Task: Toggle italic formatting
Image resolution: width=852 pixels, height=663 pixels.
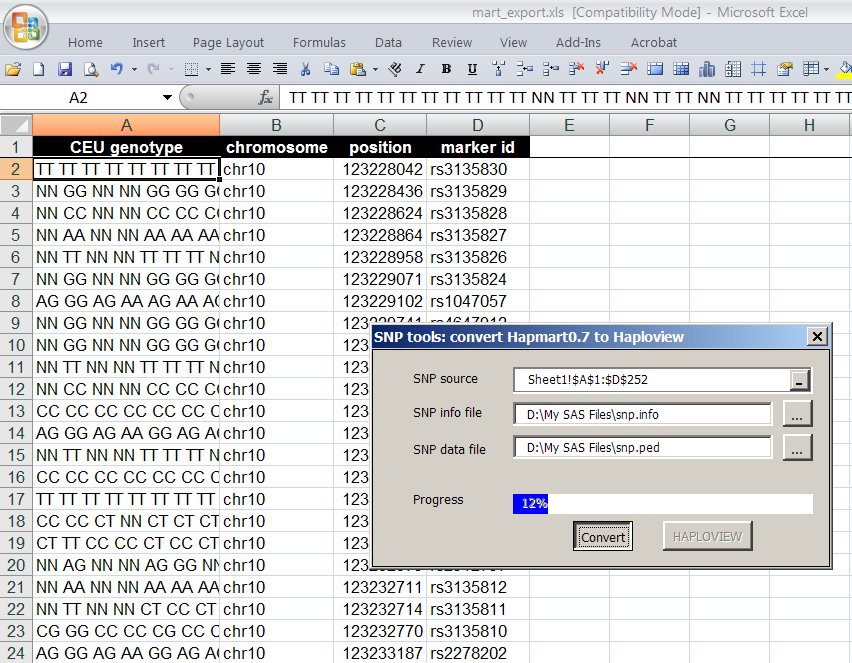Action: [420, 69]
